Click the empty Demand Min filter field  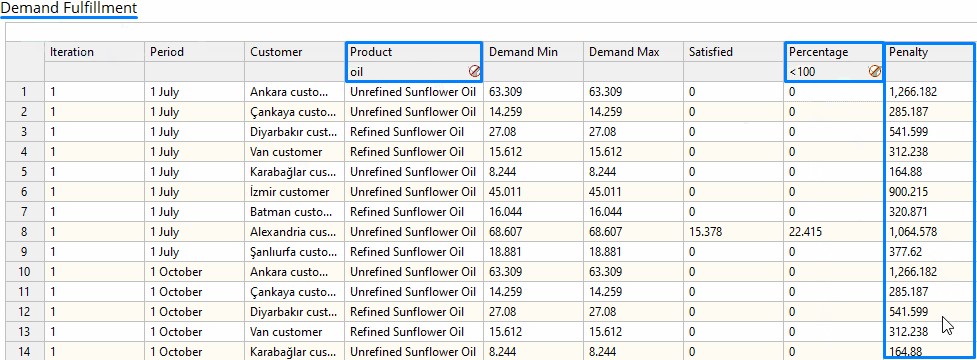(x=534, y=72)
